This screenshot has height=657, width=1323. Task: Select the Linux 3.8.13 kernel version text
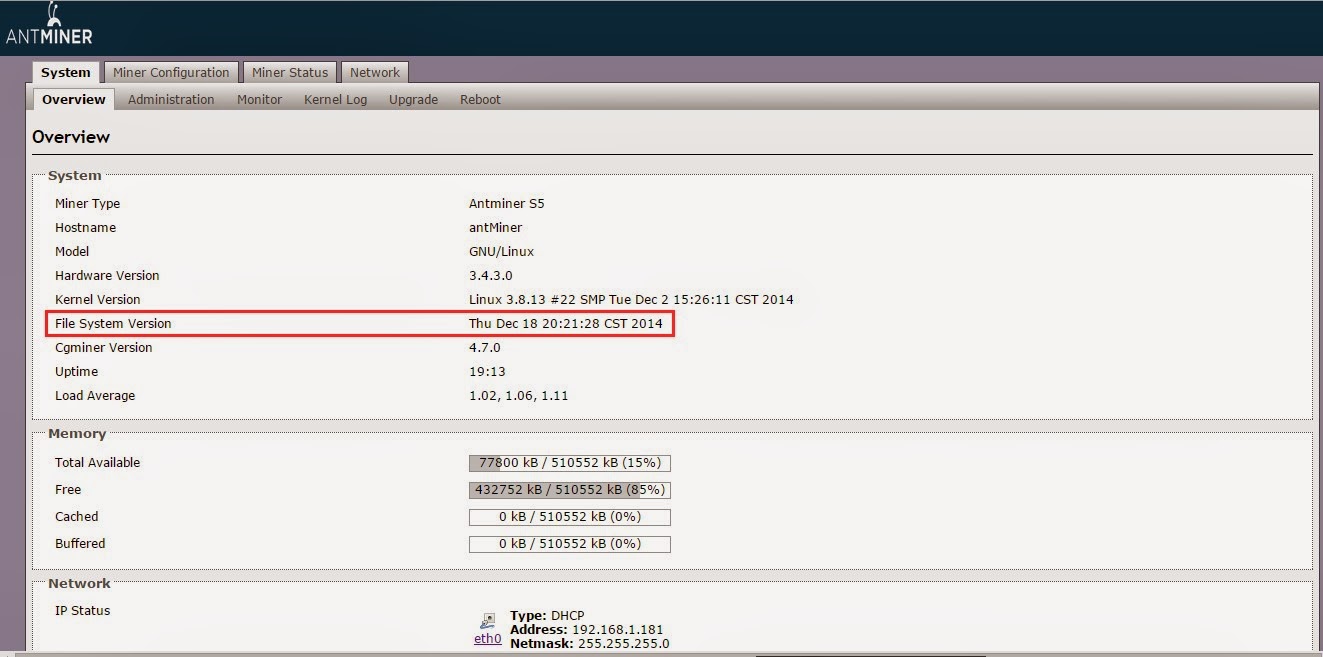pyautogui.click(x=631, y=299)
